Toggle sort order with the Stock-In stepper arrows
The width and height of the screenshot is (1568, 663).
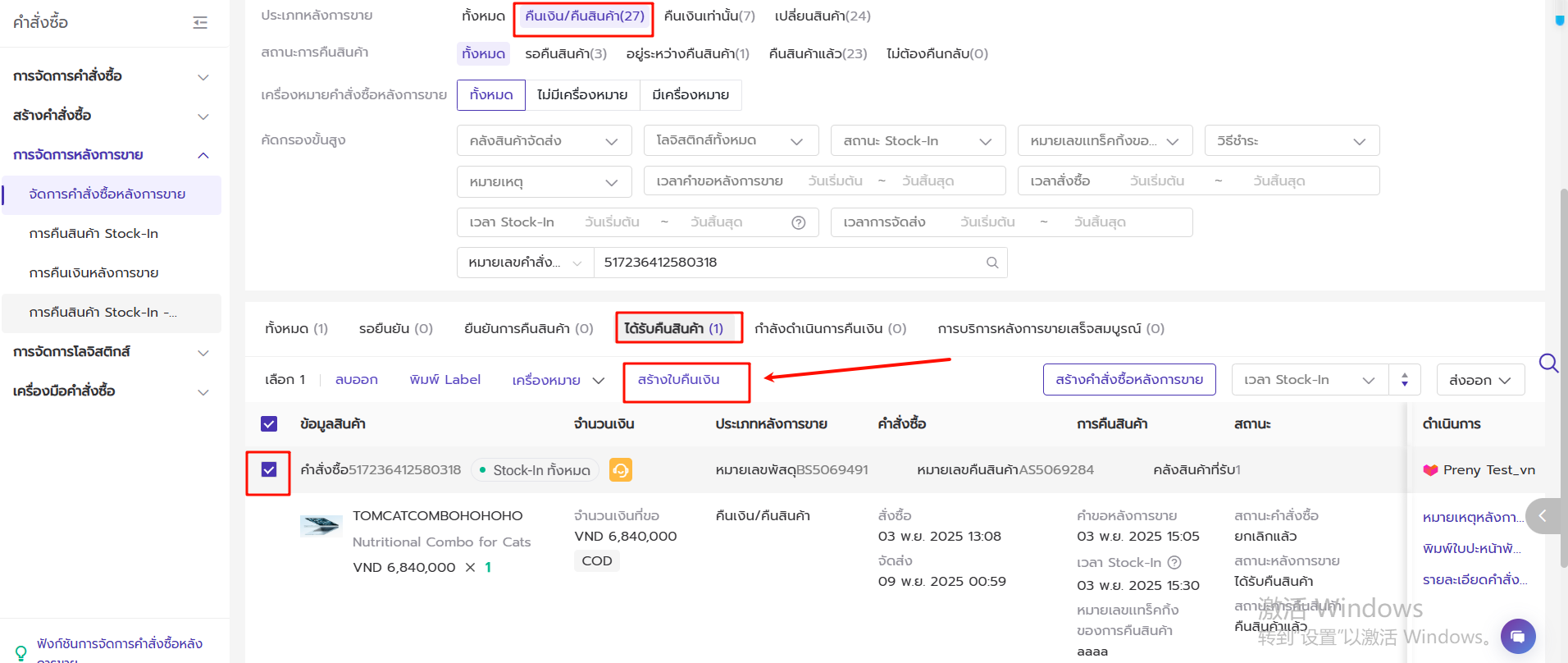[1404, 380]
